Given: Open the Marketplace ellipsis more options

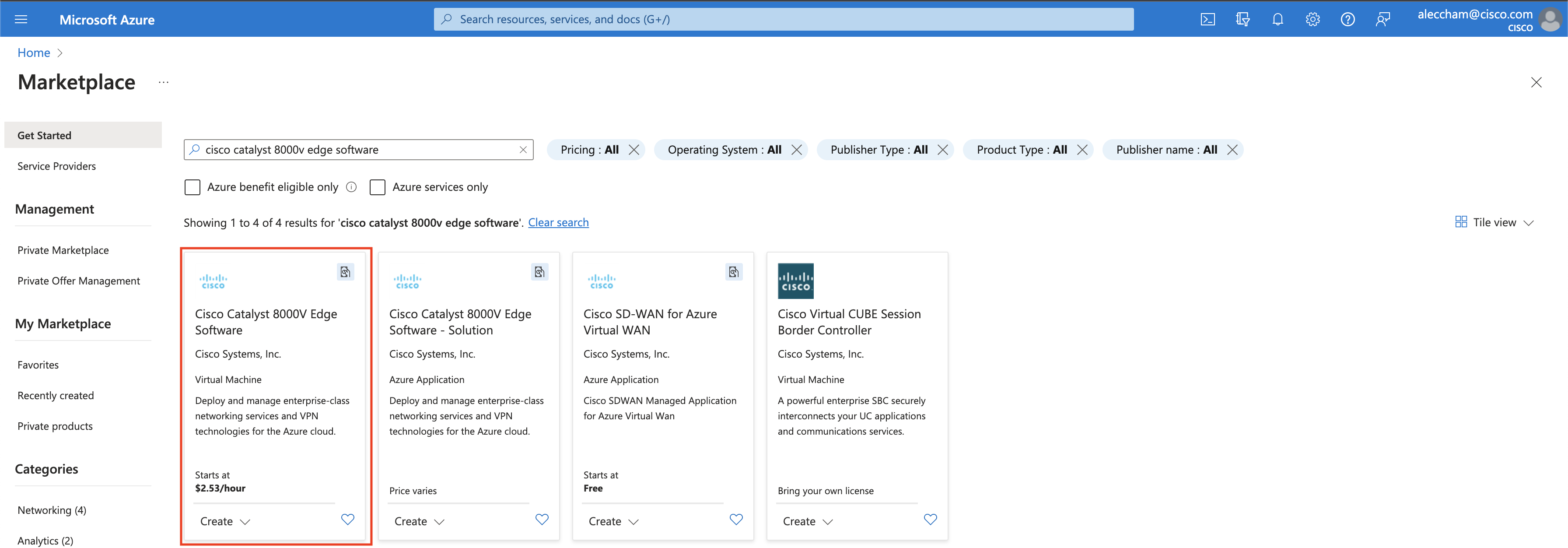Looking at the screenshot, I should tap(163, 82).
